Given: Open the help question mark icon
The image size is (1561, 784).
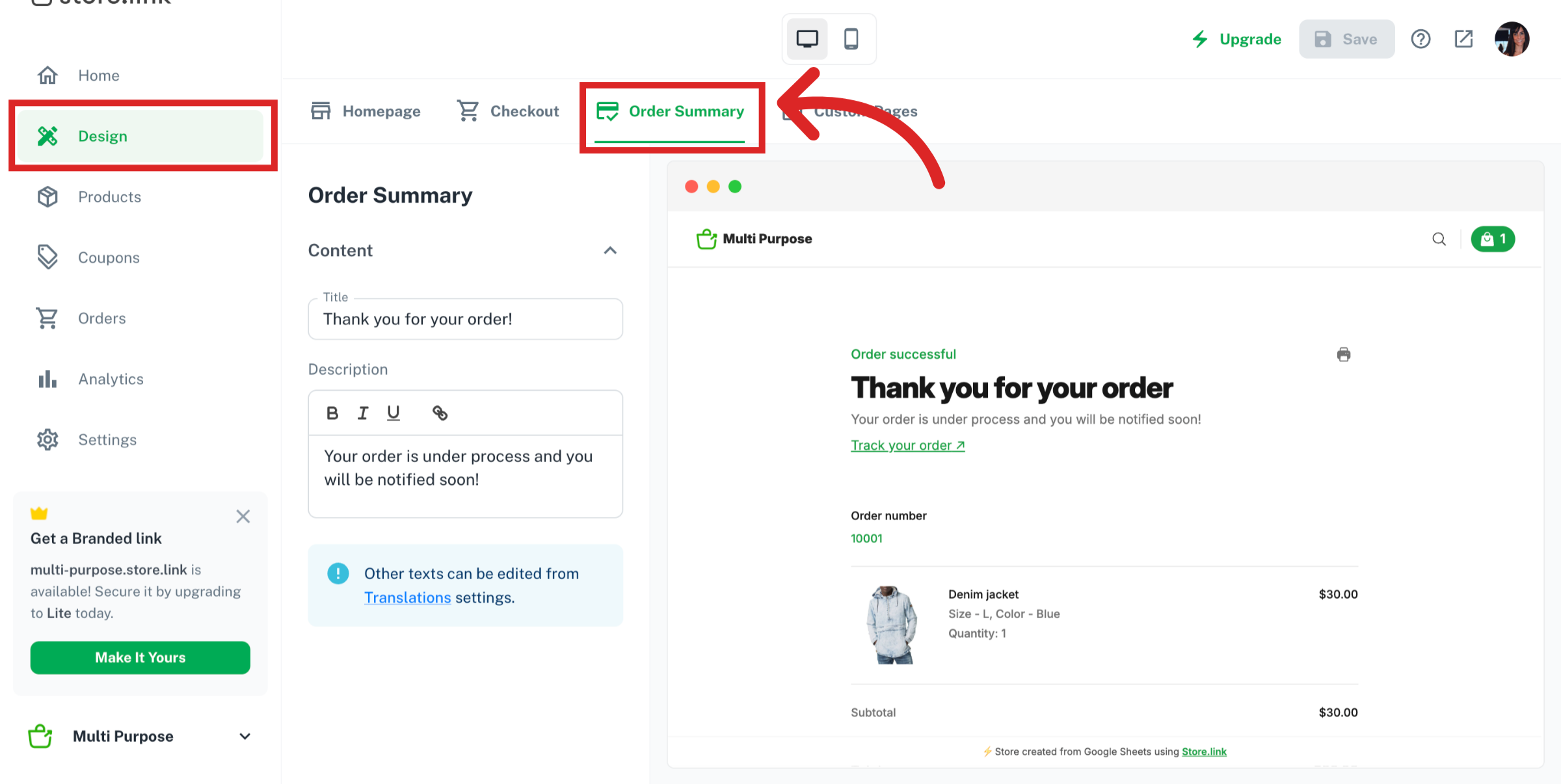Looking at the screenshot, I should click(x=1421, y=39).
